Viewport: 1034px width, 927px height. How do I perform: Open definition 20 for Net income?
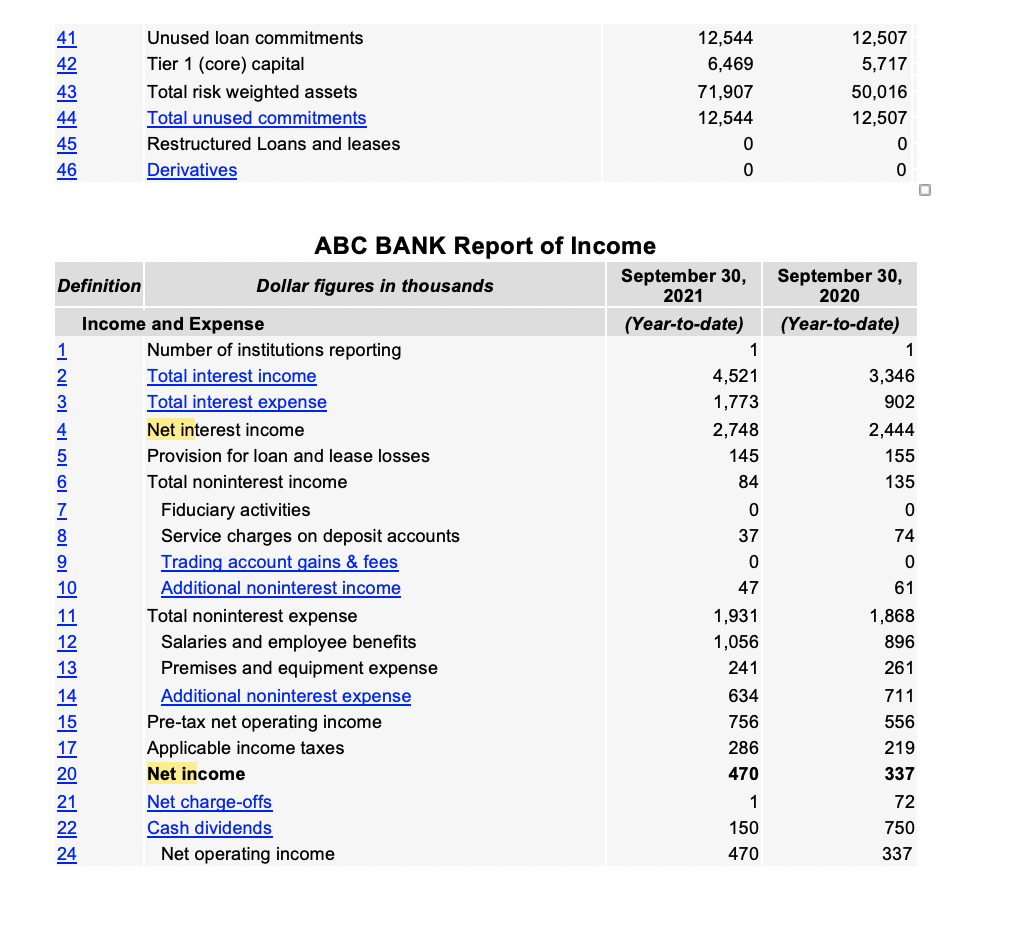point(67,774)
